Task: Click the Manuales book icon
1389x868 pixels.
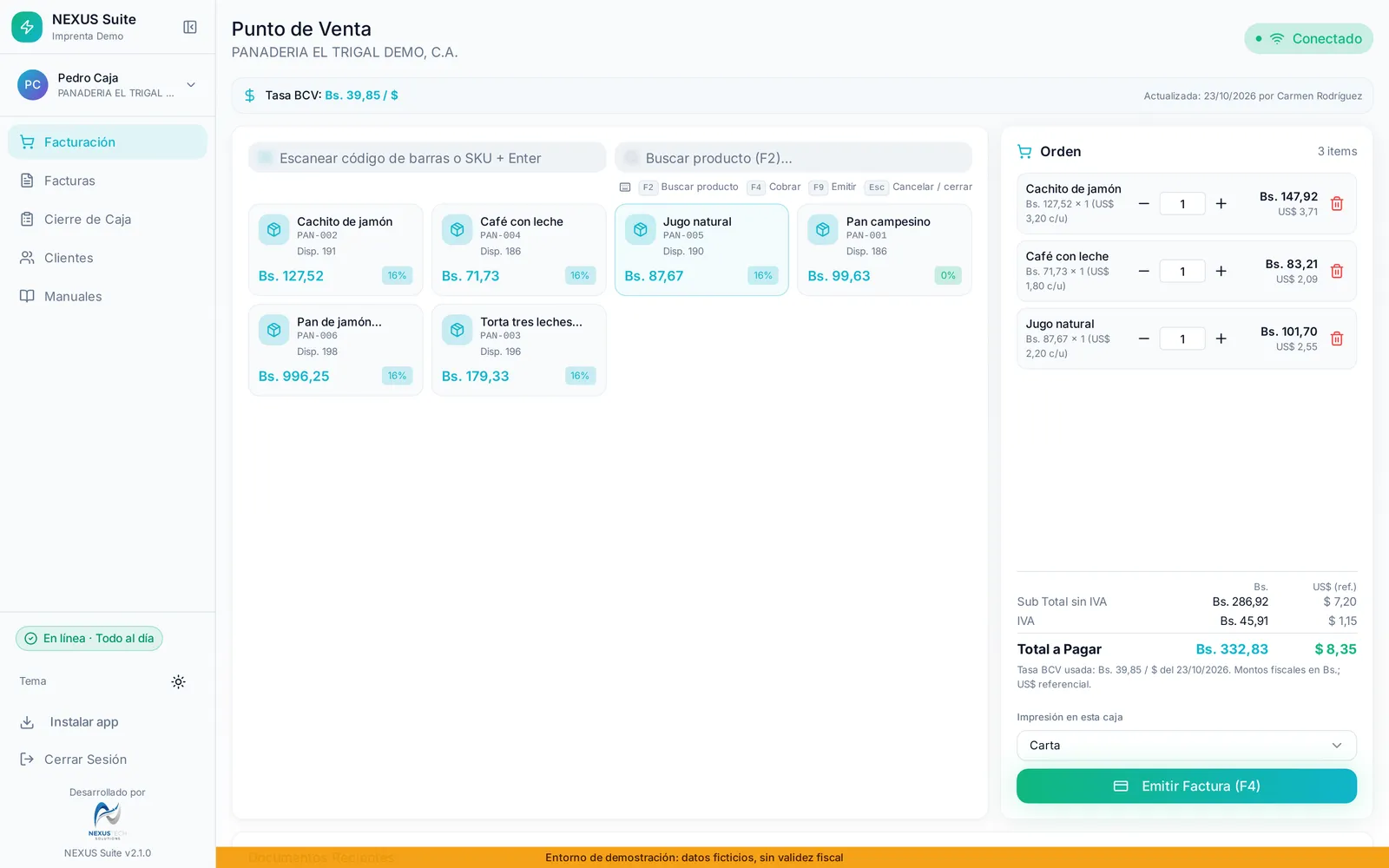Action: tap(27, 296)
